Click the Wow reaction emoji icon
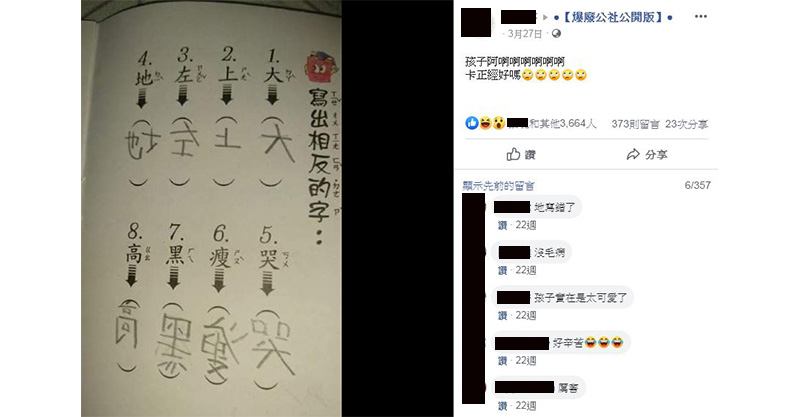Viewport: 800px width, 417px height. pyautogui.click(x=498, y=123)
